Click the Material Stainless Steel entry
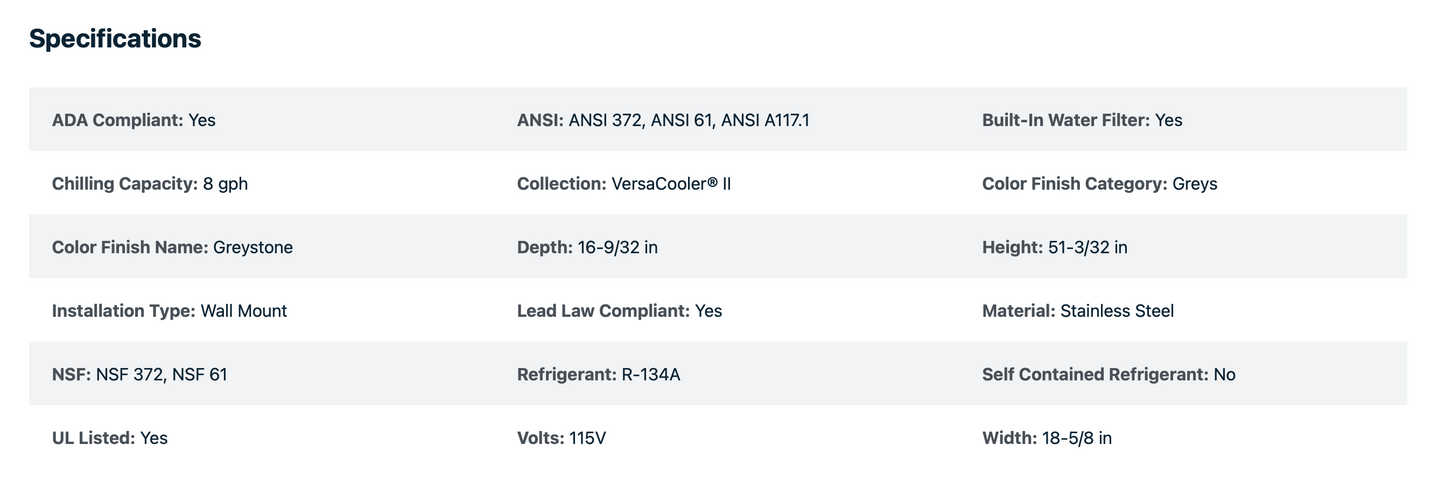The width and height of the screenshot is (1445, 486). (x=1078, y=311)
